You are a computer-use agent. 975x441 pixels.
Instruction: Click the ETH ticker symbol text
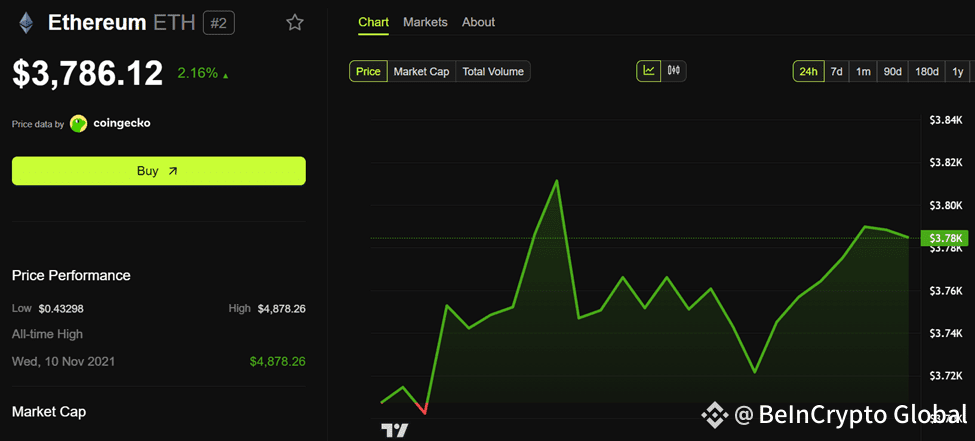(173, 23)
